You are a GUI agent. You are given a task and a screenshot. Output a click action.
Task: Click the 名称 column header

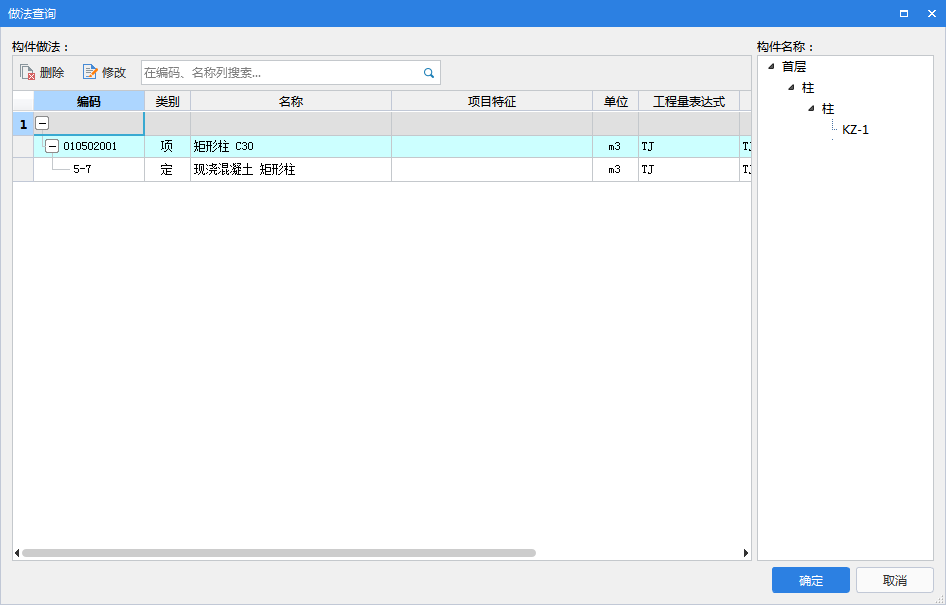pos(290,102)
